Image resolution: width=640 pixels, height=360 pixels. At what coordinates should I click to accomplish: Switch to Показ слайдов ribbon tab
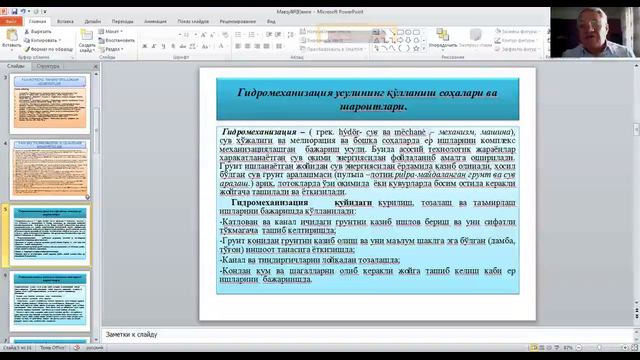coord(193,21)
